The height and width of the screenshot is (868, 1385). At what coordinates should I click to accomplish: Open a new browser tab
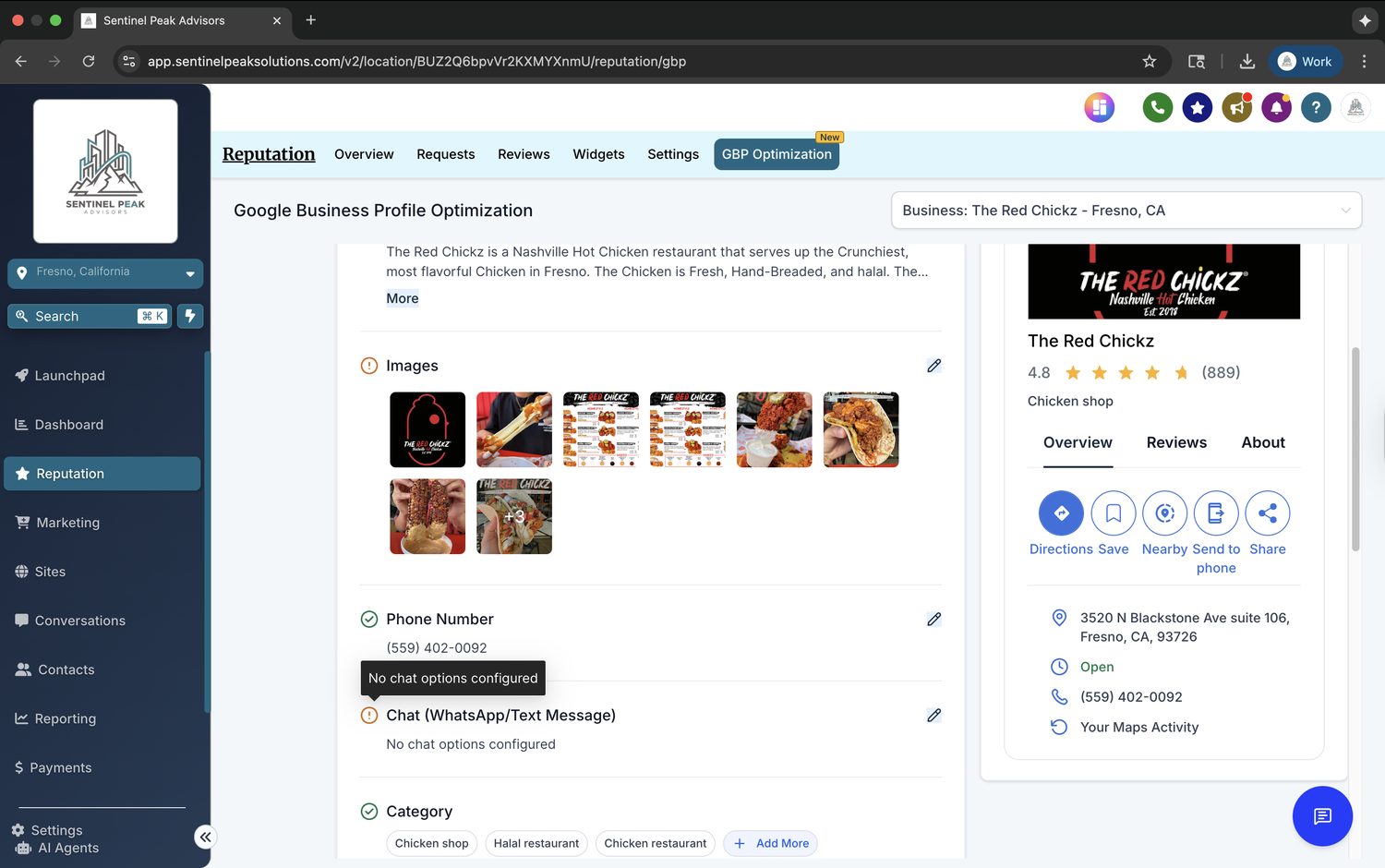(x=311, y=19)
